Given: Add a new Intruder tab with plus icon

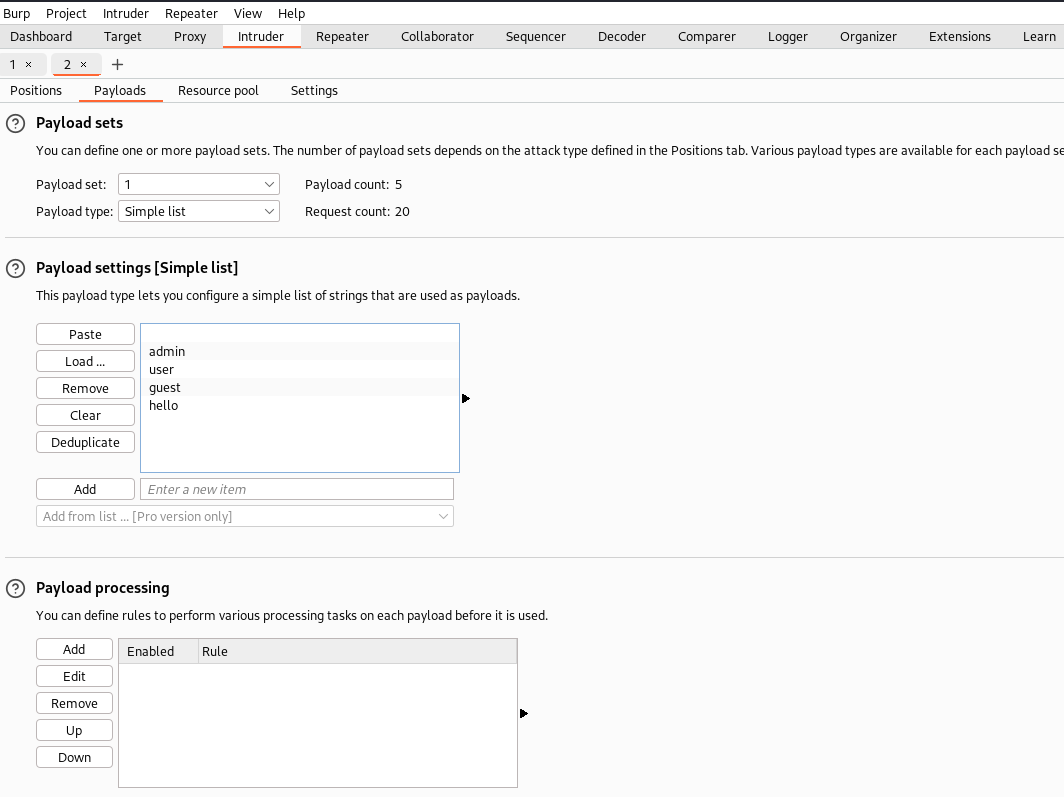Looking at the screenshot, I should (x=117, y=64).
